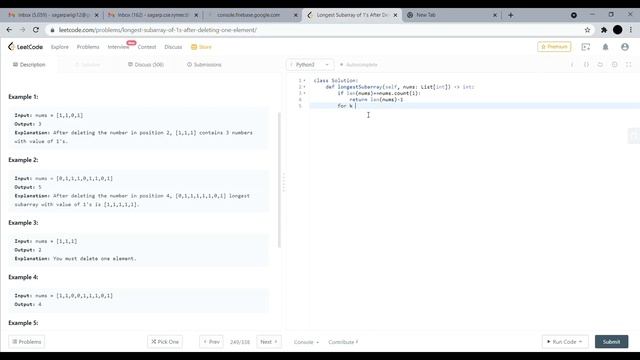Click the Example 2 heading
The width and height of the screenshot is (640, 360).
pyautogui.click(x=23, y=160)
